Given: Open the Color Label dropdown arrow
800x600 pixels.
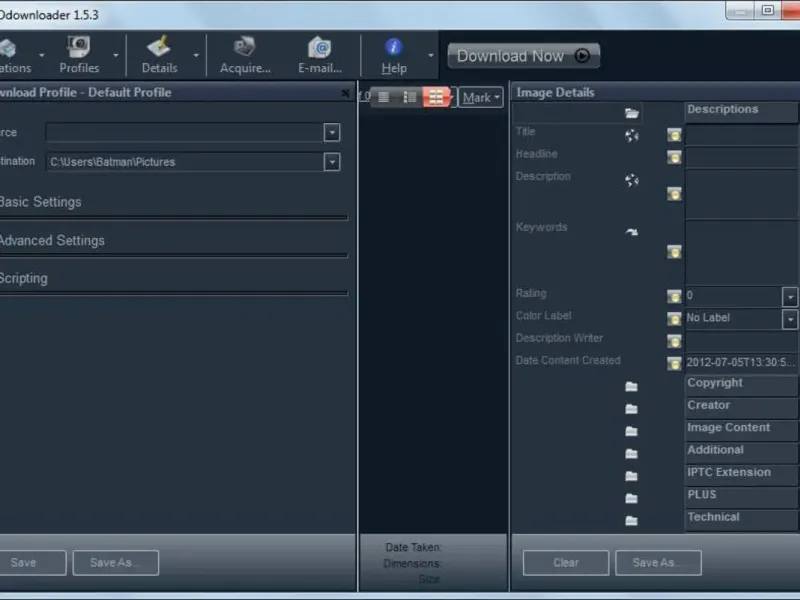Looking at the screenshot, I should [790, 319].
